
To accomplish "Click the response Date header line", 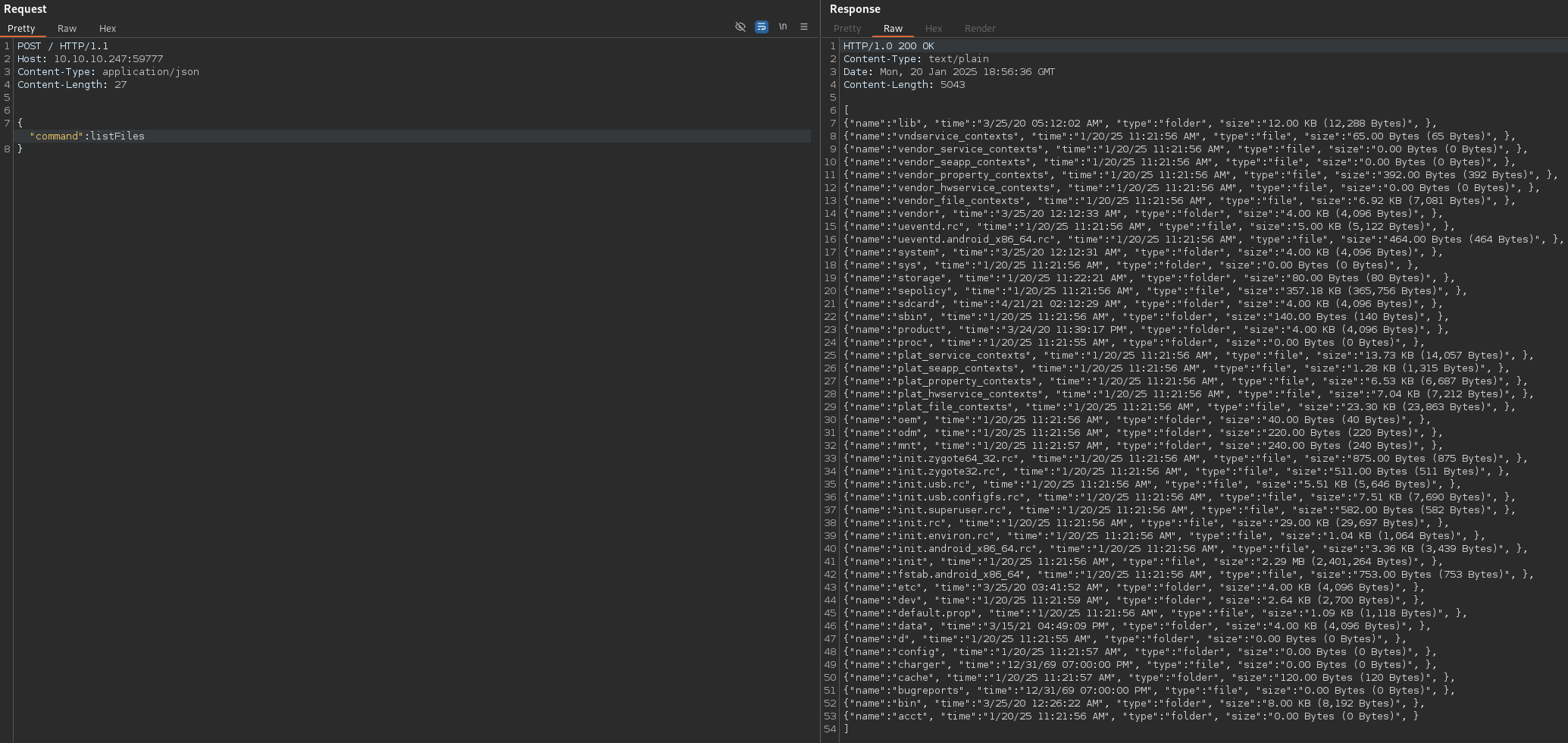I will tap(950, 72).
